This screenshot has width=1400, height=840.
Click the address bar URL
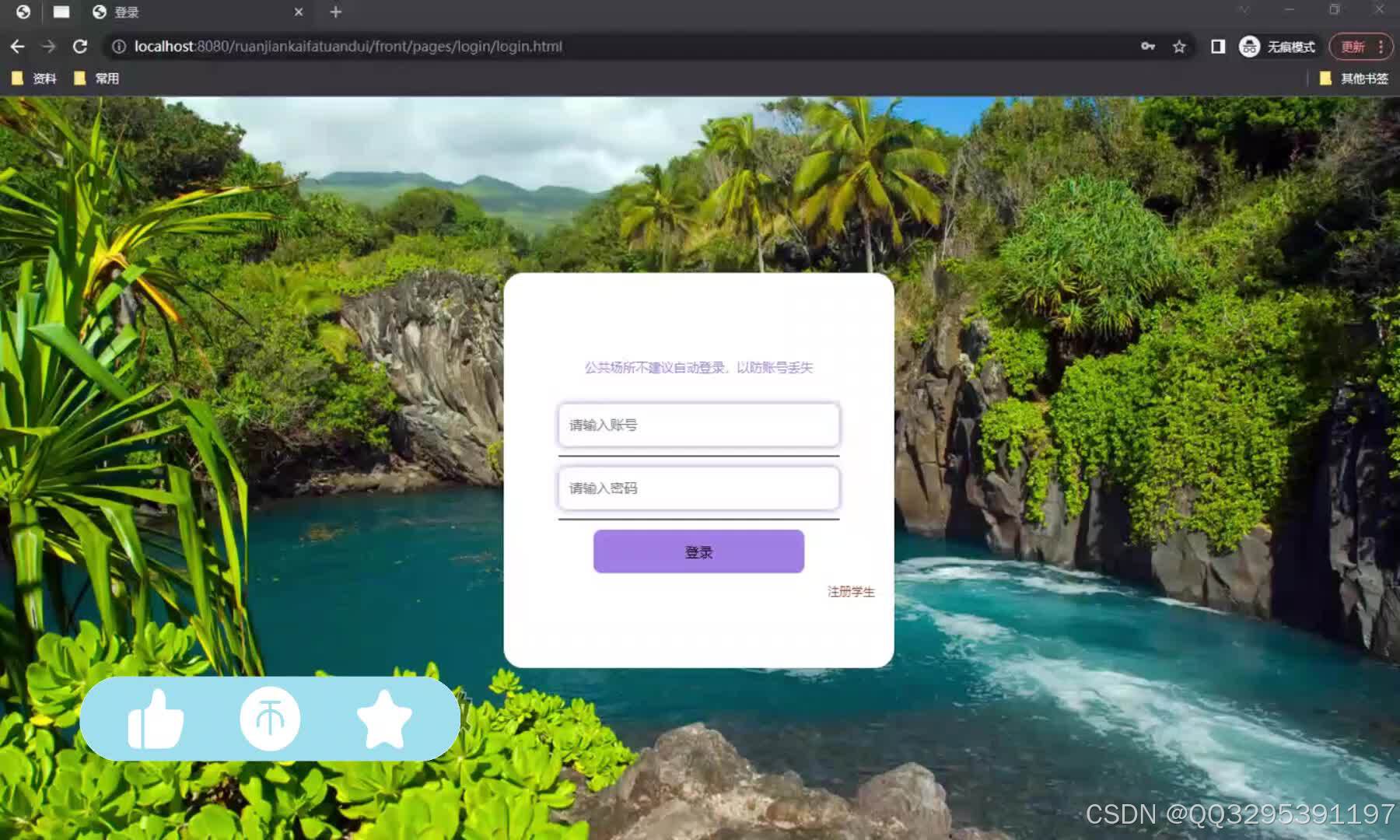(348, 47)
